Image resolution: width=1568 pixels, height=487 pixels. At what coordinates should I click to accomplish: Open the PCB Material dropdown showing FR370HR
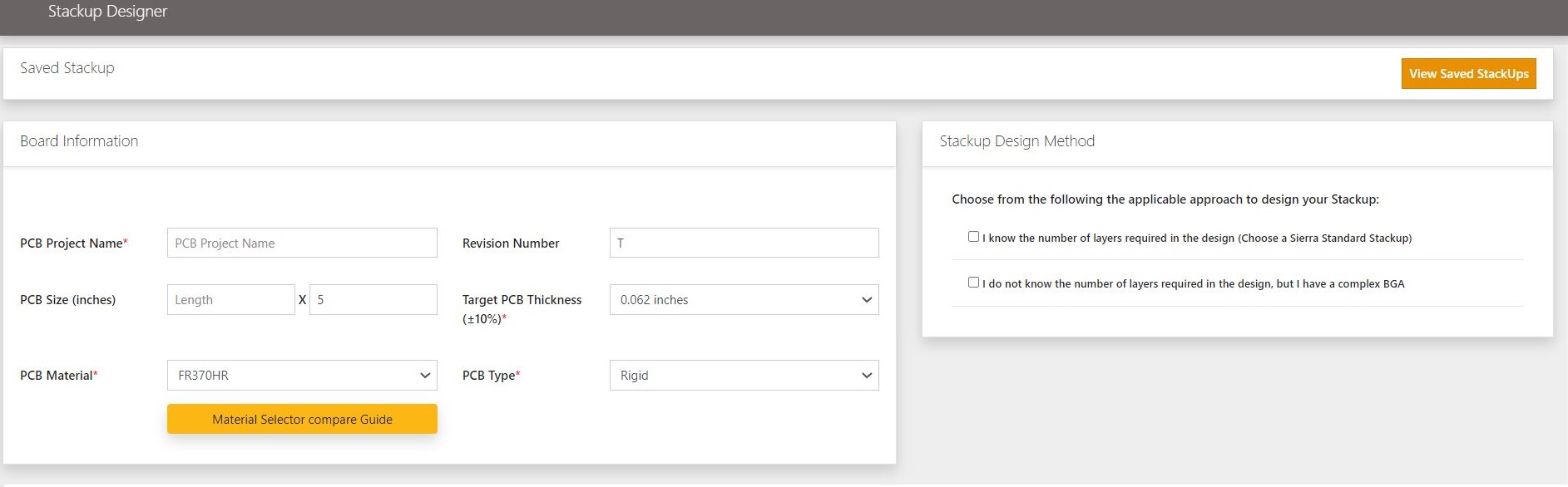pos(302,376)
